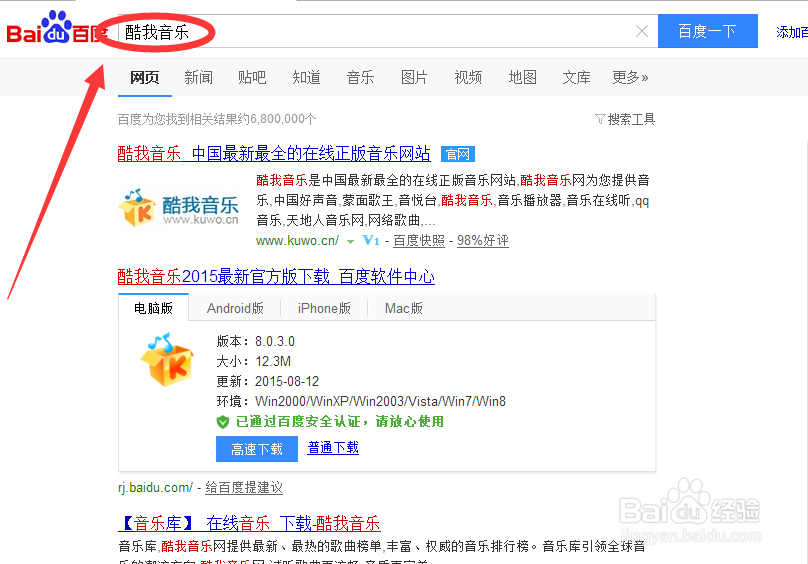Switch to the iPhone版 tab
This screenshot has width=808, height=564.
[x=324, y=308]
